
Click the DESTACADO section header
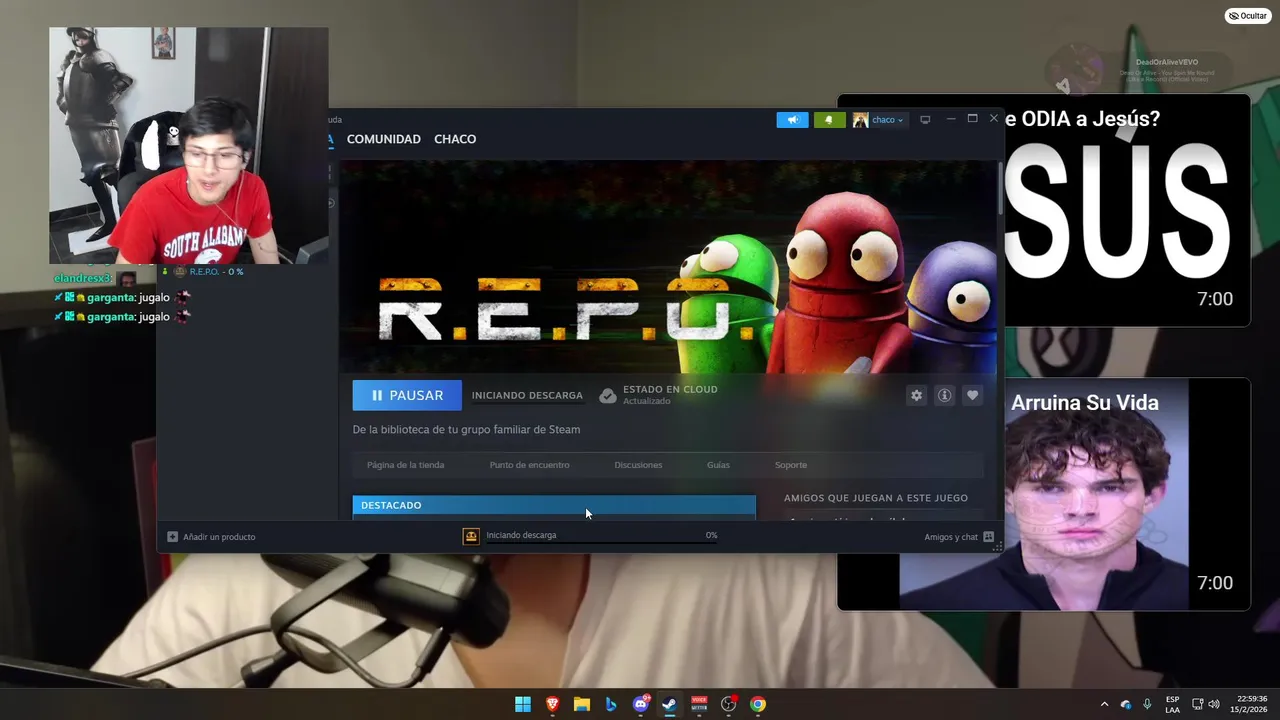click(554, 505)
